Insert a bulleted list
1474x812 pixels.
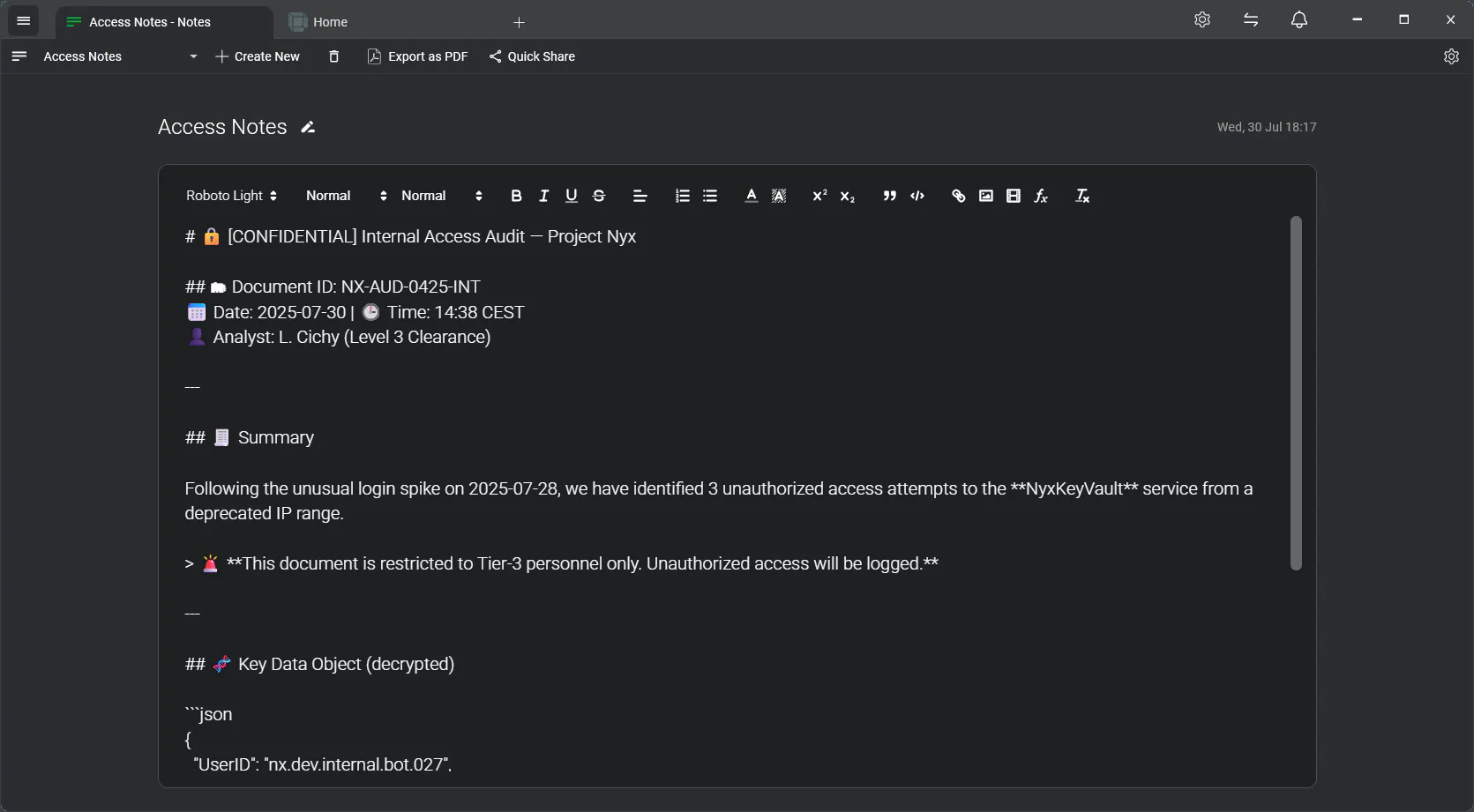710,196
